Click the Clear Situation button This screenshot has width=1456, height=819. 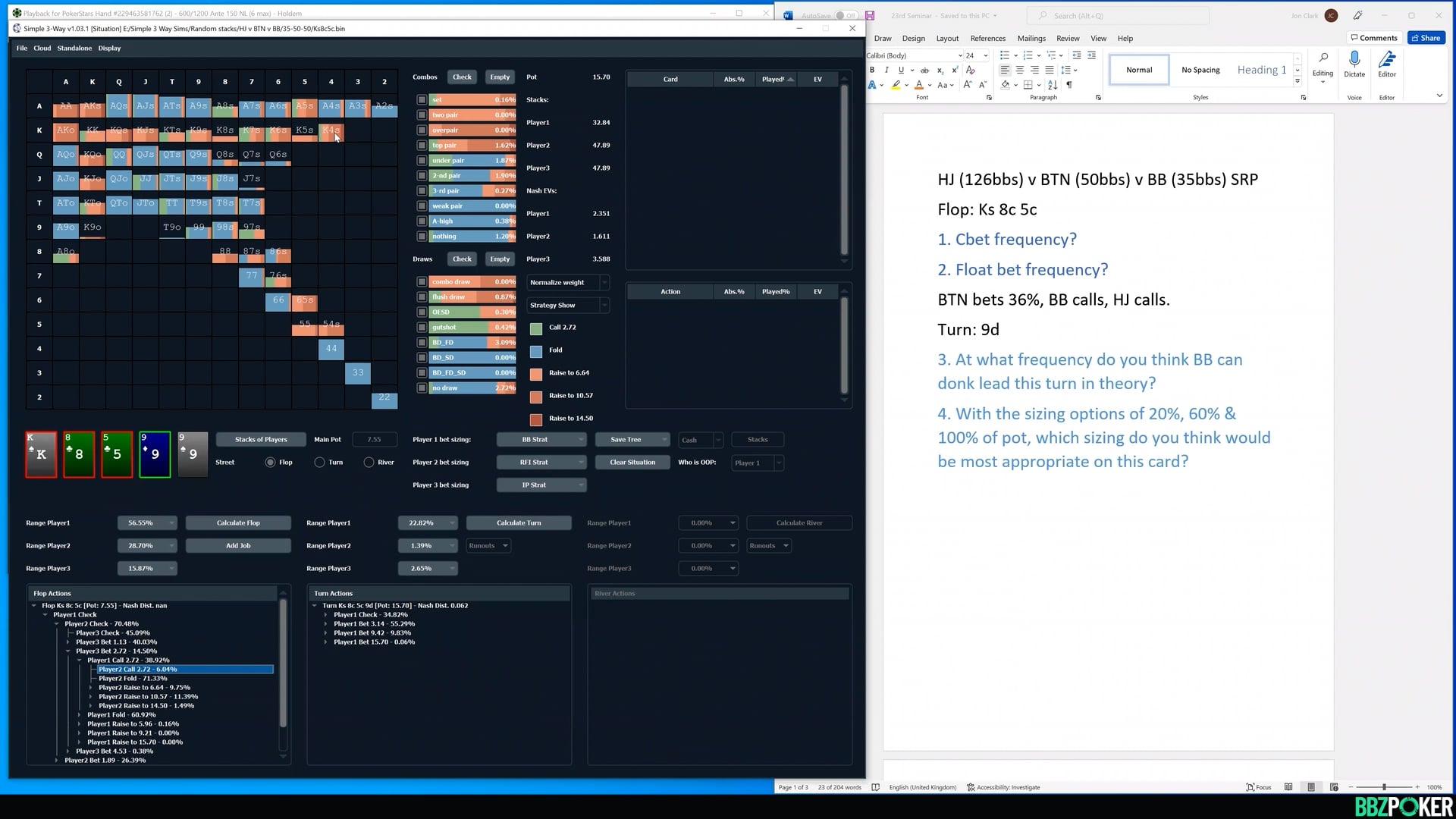pyautogui.click(x=632, y=463)
